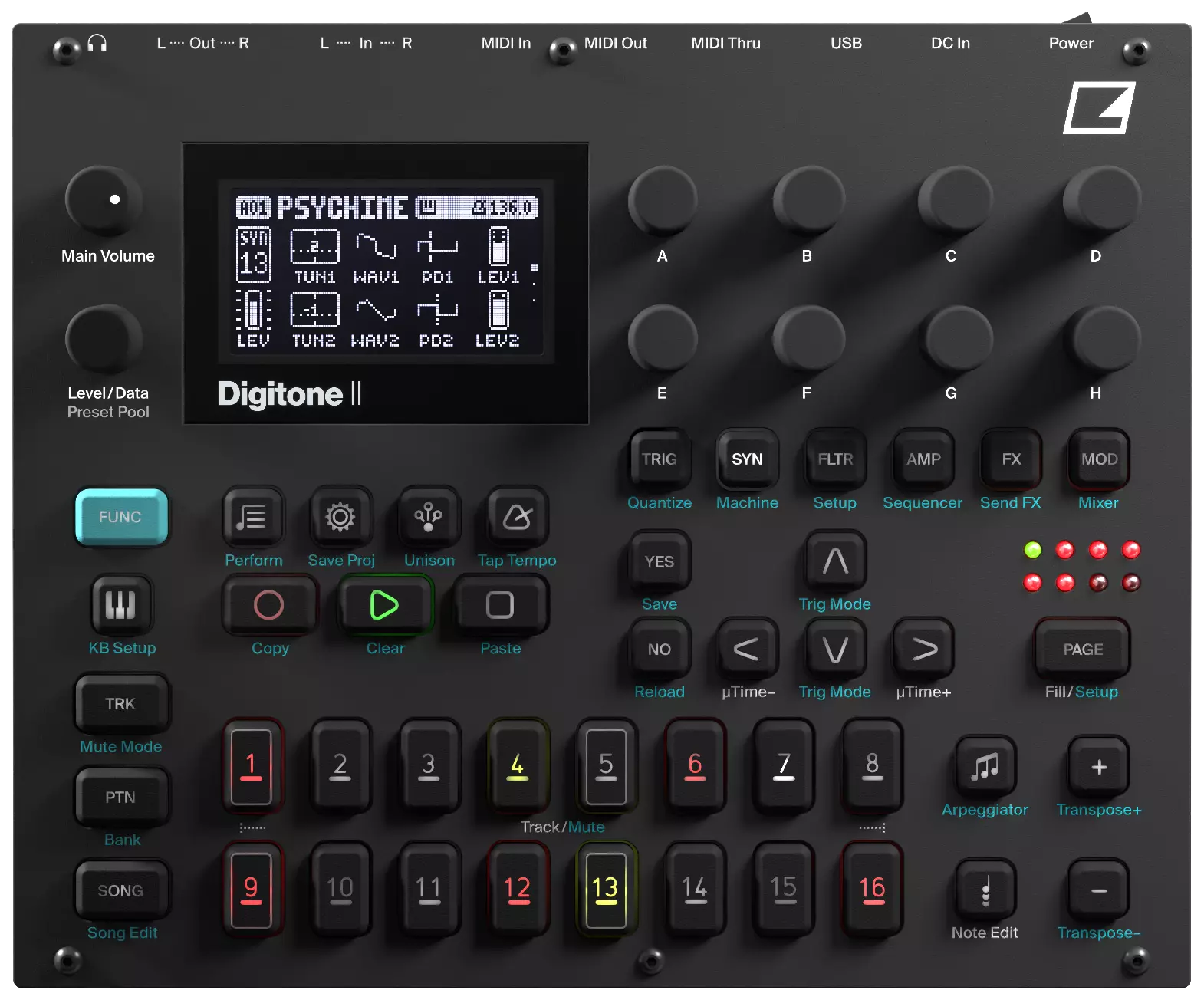Click the Elektron logo
1204x1000 pixels.
[1099, 107]
